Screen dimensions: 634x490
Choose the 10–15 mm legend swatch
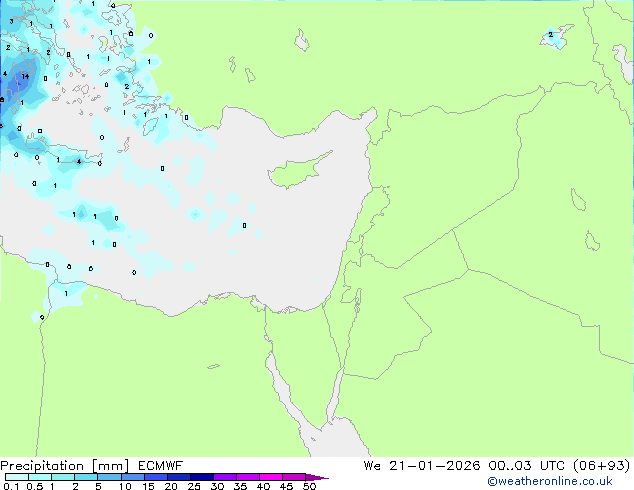(133, 477)
